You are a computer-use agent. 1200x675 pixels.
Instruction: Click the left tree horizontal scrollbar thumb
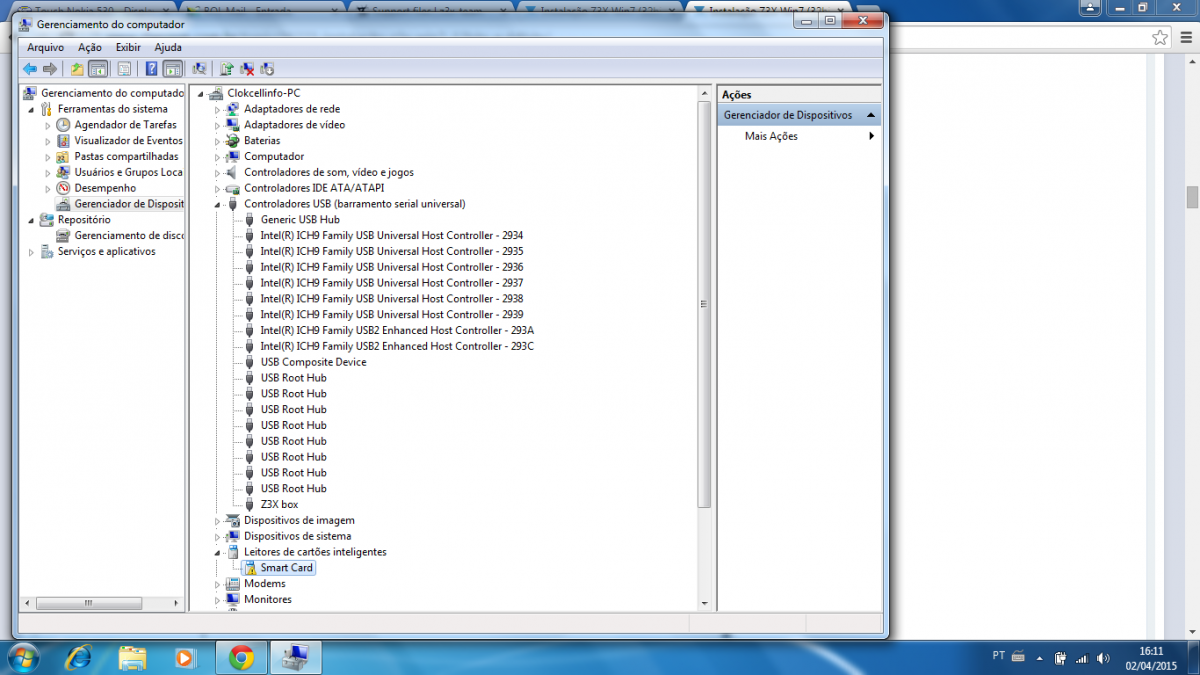90,604
